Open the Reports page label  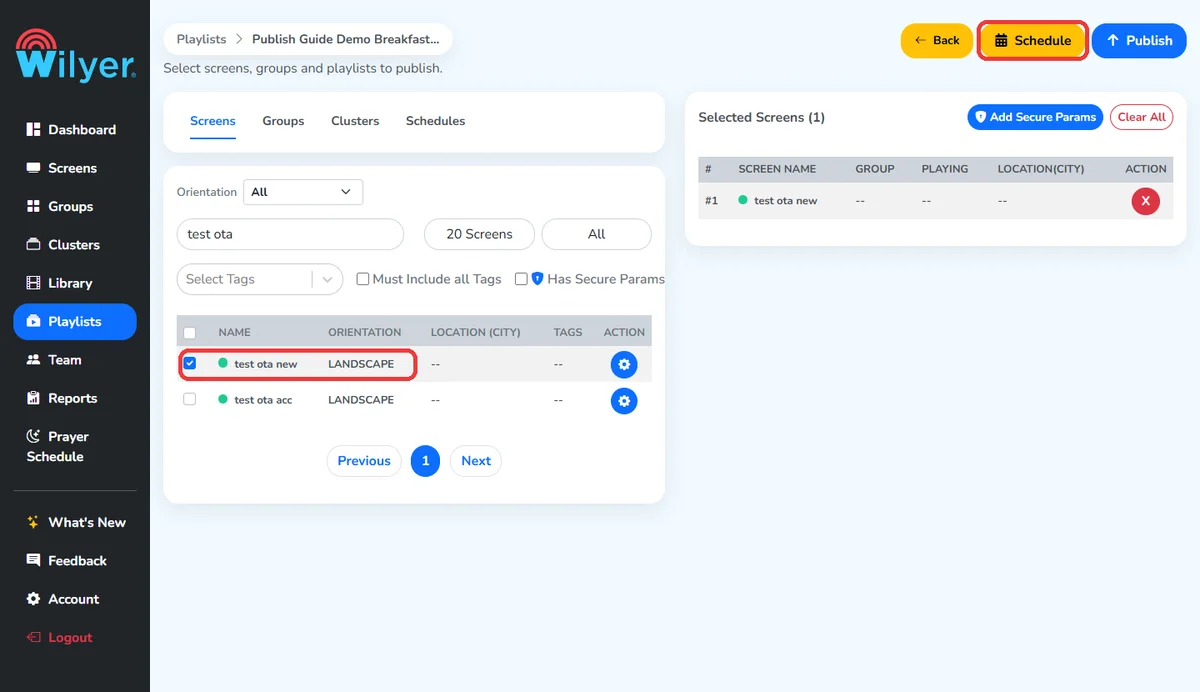pos(73,398)
